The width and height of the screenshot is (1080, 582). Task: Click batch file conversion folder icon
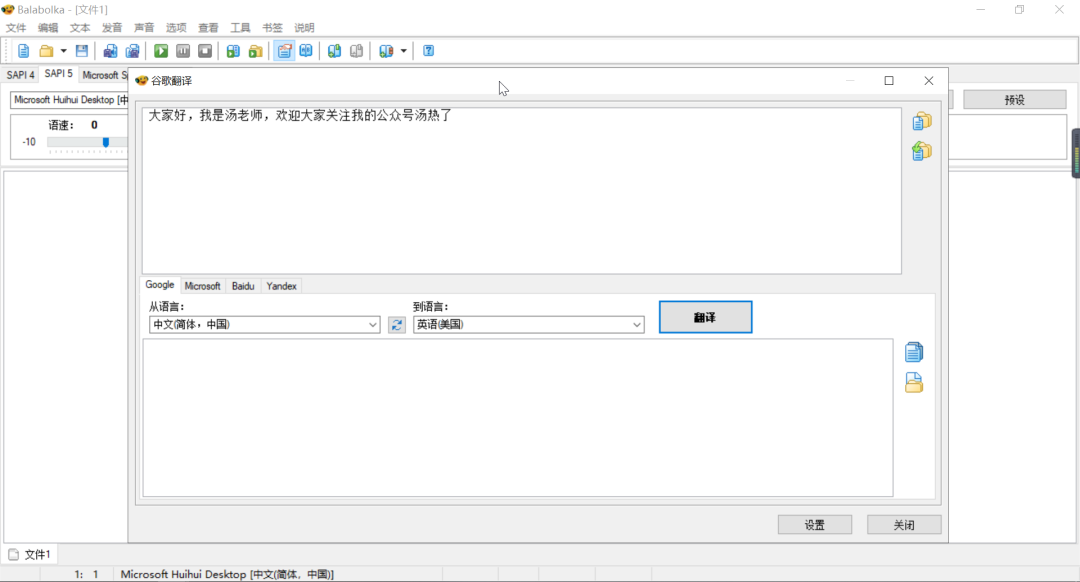[256, 51]
